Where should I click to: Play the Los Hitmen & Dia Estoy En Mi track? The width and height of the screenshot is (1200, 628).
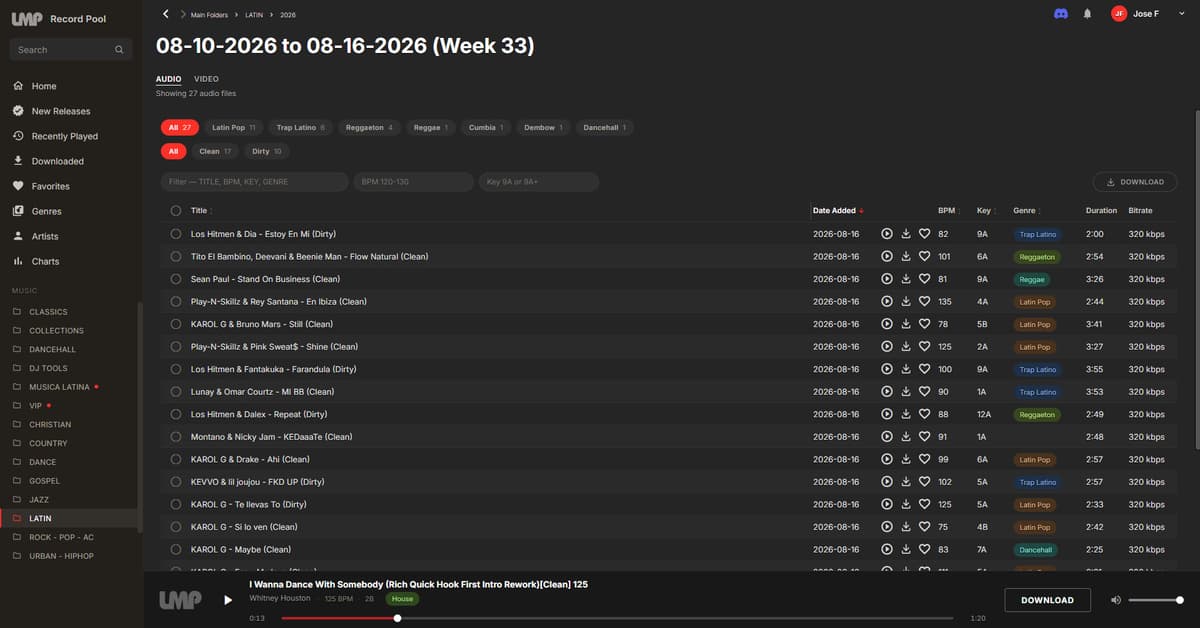click(x=887, y=234)
